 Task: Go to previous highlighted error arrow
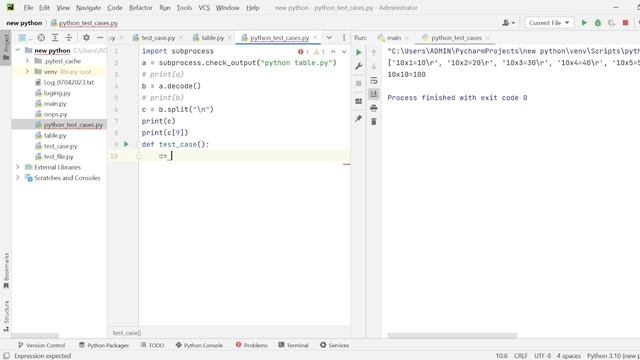click(333, 51)
